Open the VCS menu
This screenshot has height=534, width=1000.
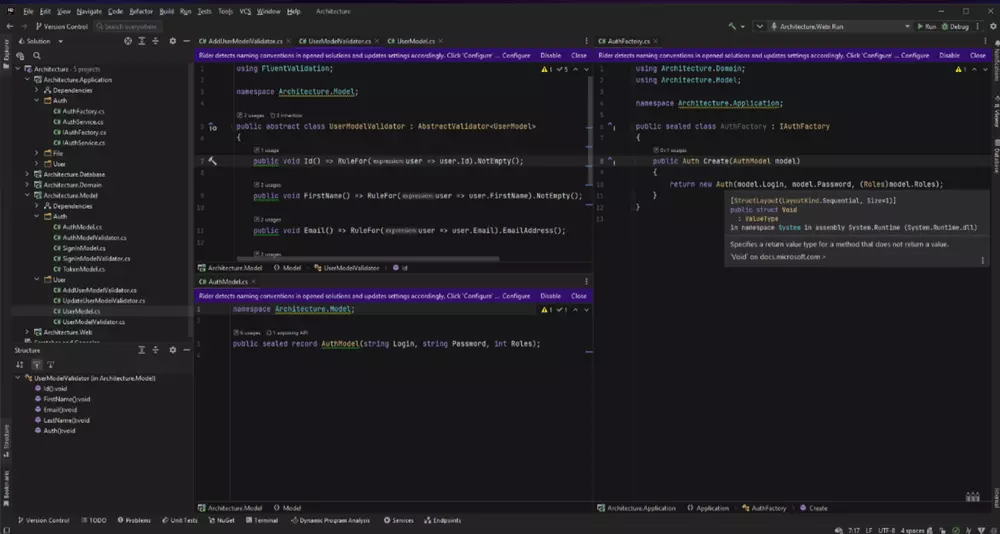[x=245, y=11]
